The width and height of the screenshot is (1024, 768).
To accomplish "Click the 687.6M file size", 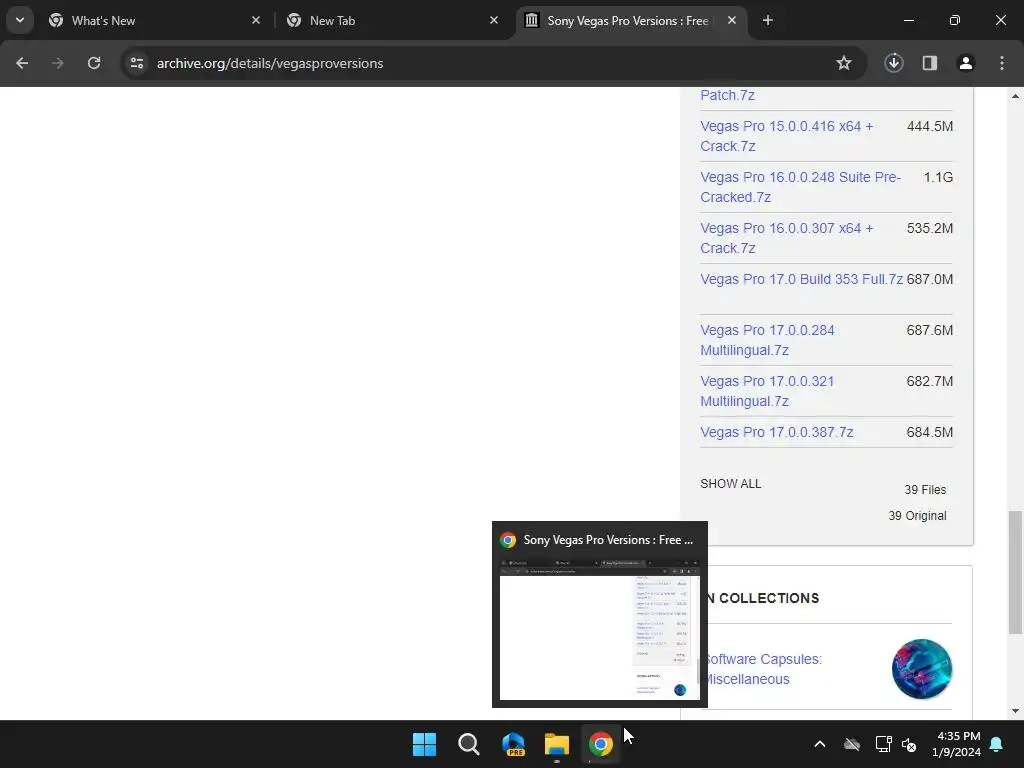I will click(x=929, y=330).
